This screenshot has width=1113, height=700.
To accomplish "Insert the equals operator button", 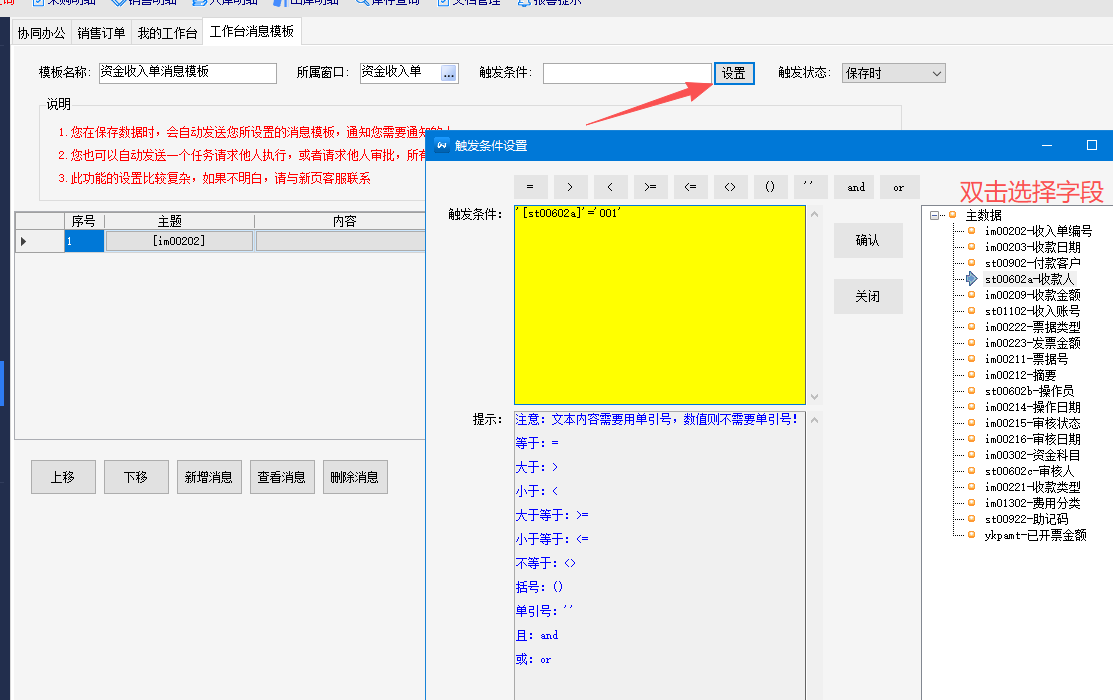I will coord(530,187).
